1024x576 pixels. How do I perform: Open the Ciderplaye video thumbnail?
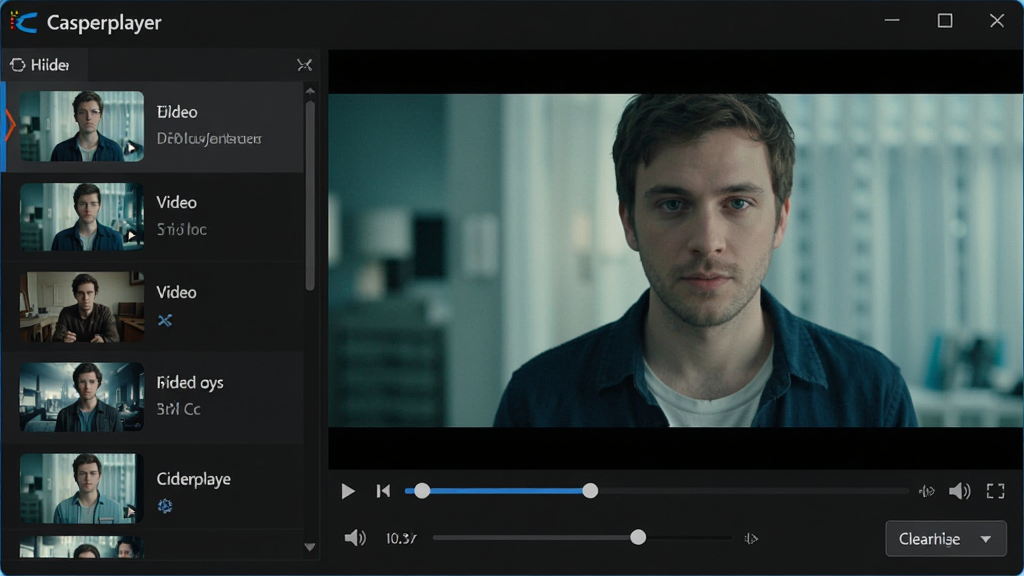tap(82, 488)
